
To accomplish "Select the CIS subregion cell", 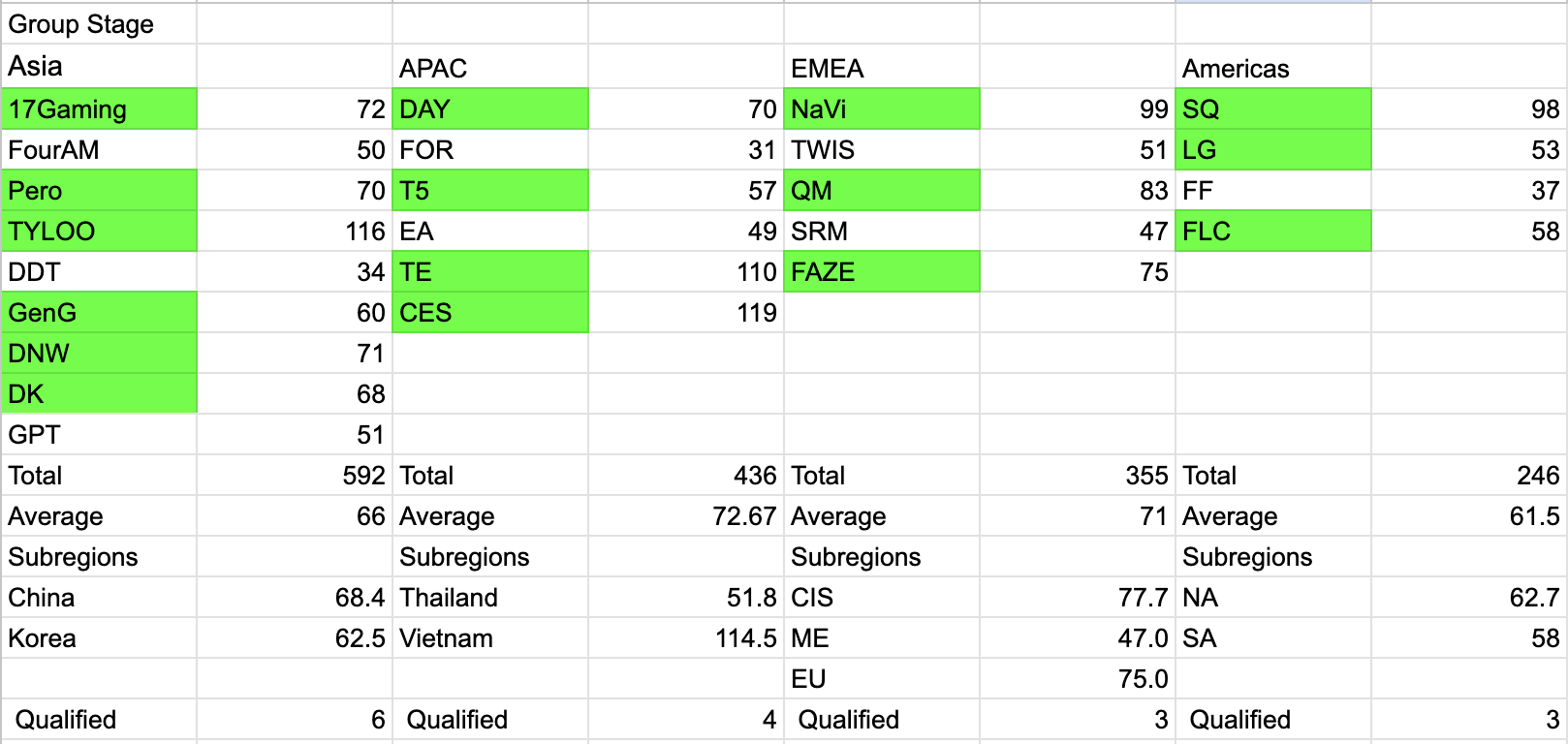I will pyautogui.click(x=881, y=598).
